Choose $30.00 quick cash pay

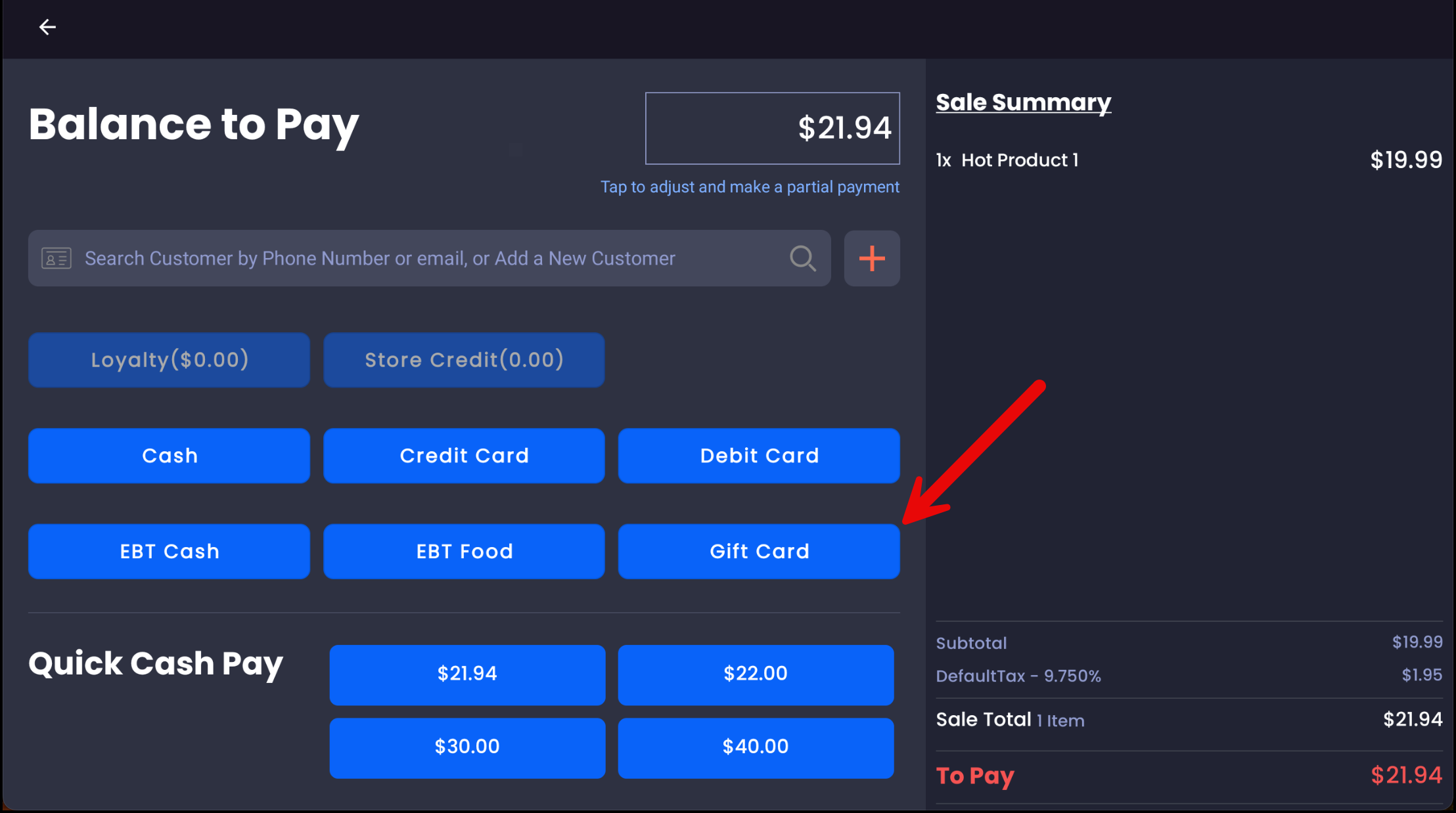click(x=467, y=747)
